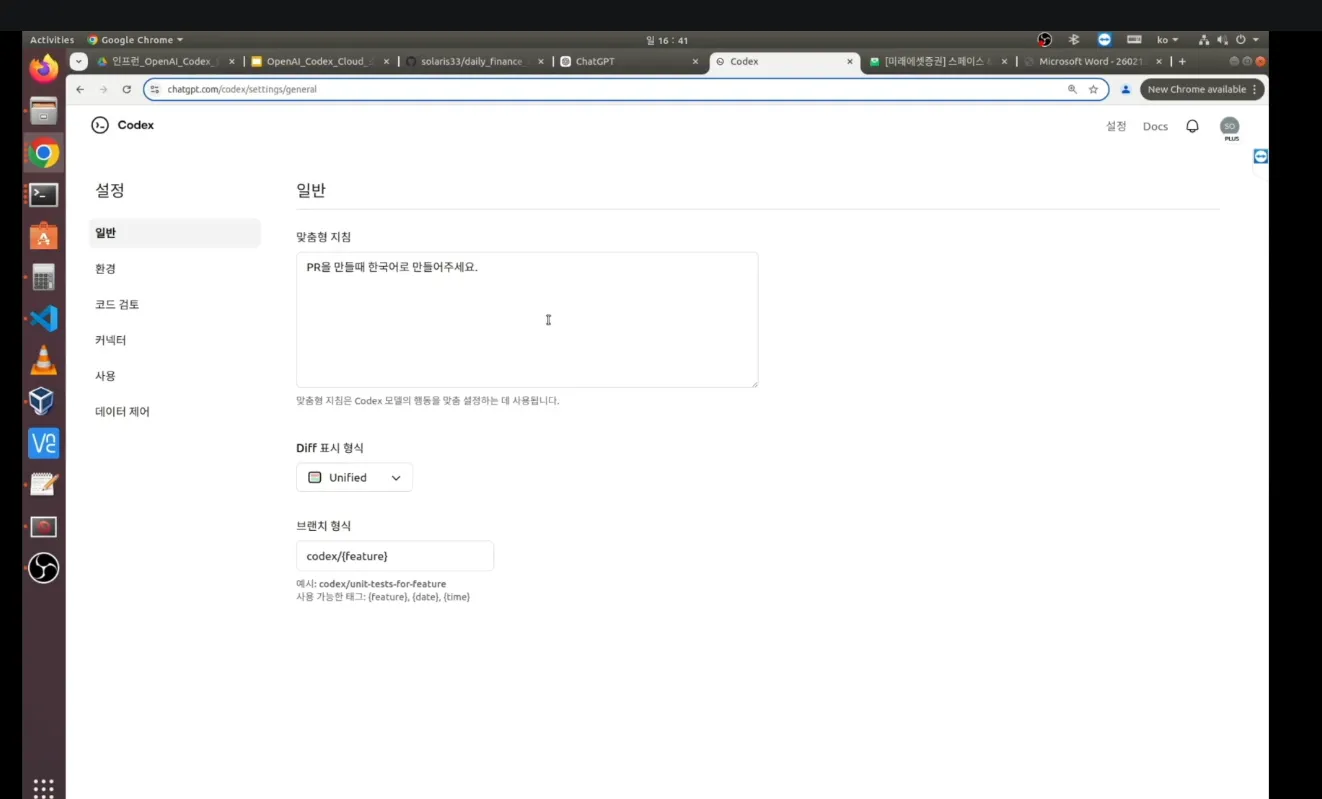Select 커넥터 in settings sidebar
Image resolution: width=1322 pixels, height=799 pixels.
(175, 340)
